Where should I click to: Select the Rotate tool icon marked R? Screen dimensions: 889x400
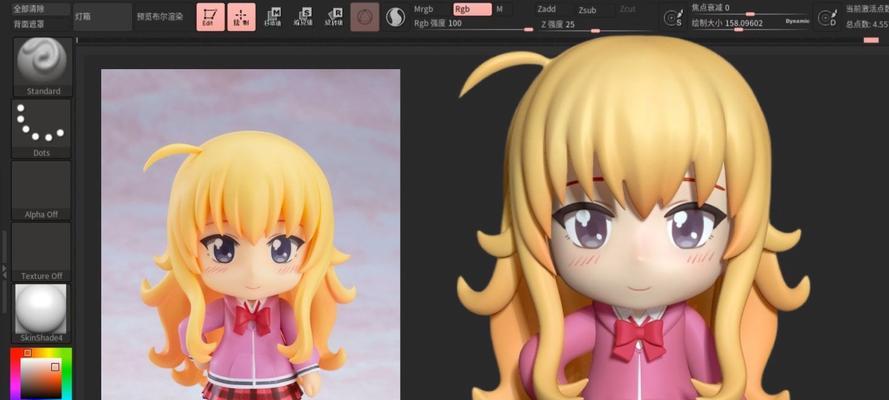point(334,17)
